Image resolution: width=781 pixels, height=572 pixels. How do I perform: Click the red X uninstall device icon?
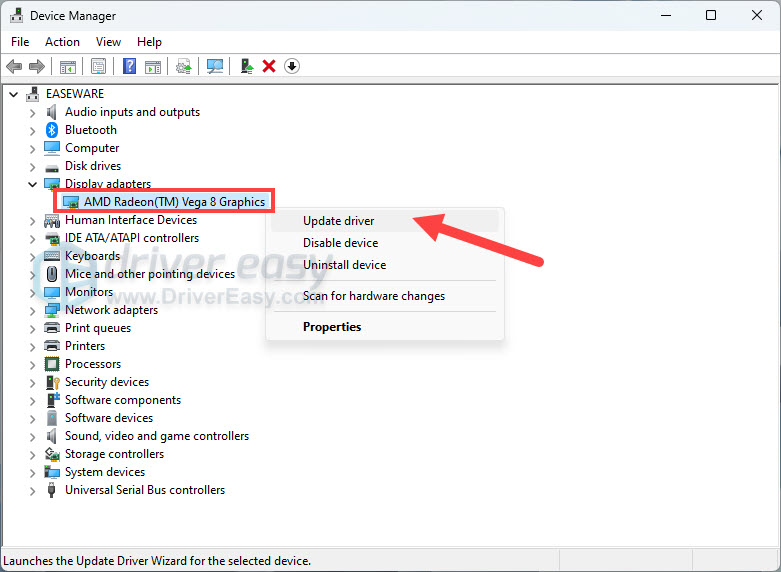269,66
